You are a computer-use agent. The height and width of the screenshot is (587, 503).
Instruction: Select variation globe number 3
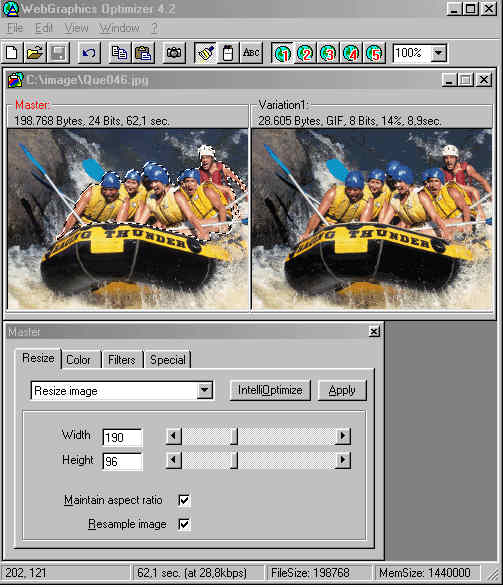click(328, 53)
